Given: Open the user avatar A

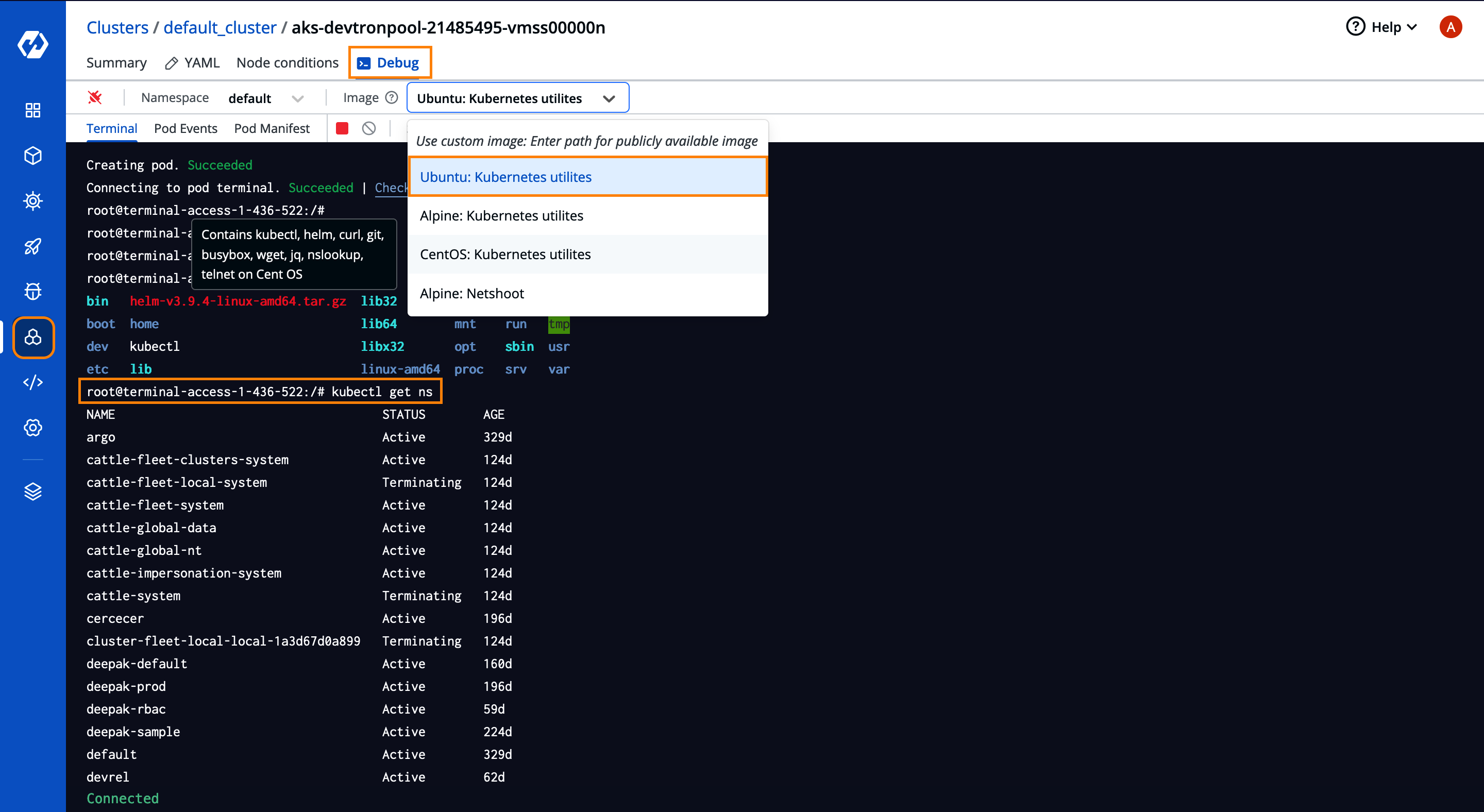Looking at the screenshot, I should tap(1450, 27).
